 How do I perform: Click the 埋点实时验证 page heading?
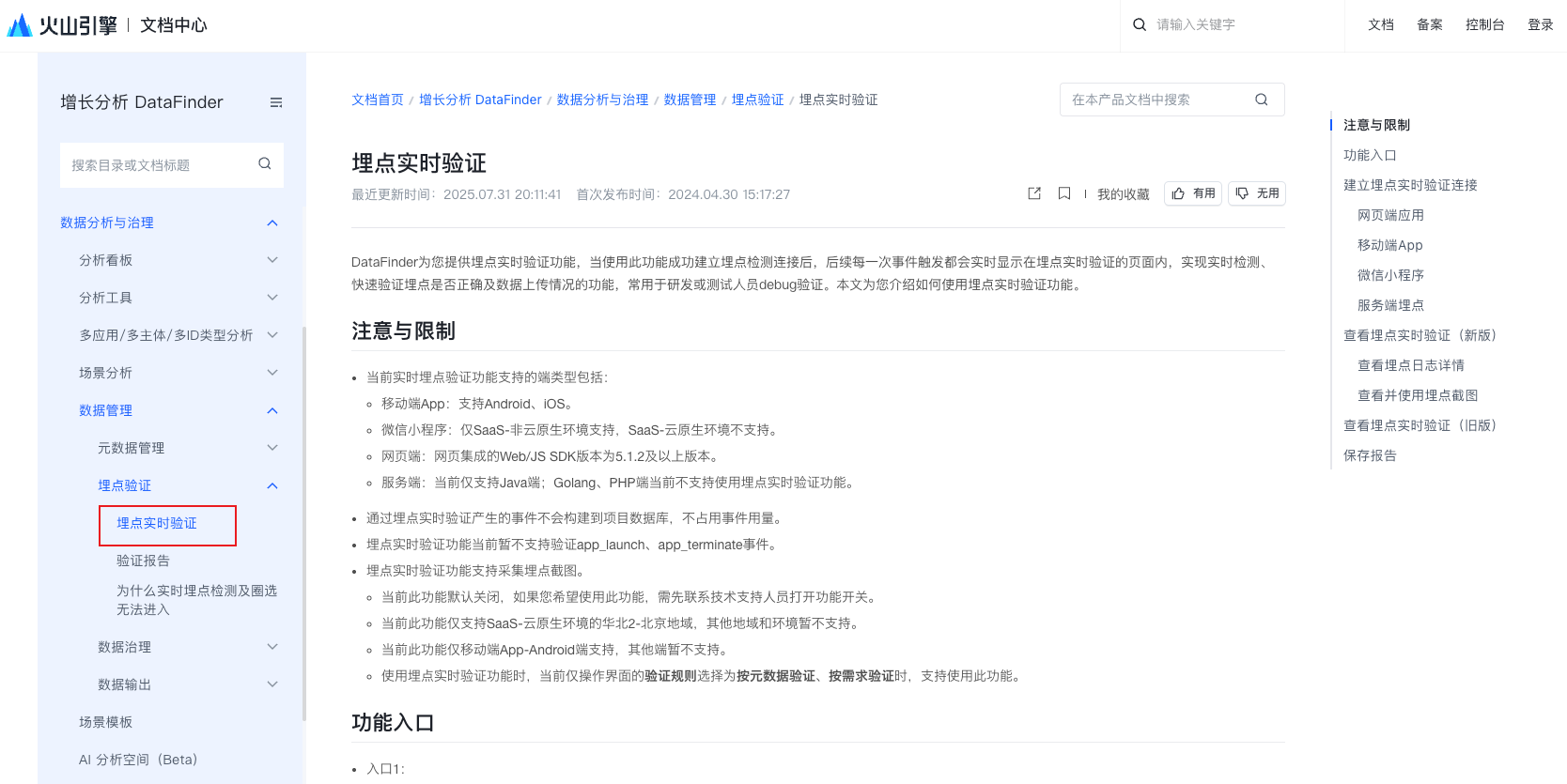click(x=419, y=163)
